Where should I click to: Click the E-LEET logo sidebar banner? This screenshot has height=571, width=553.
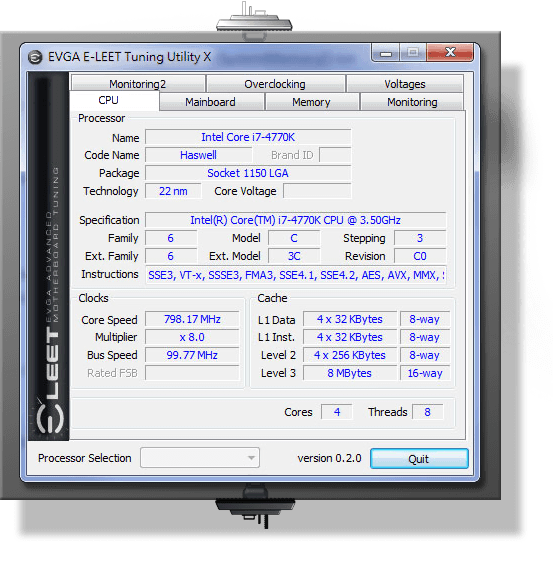click(49, 256)
